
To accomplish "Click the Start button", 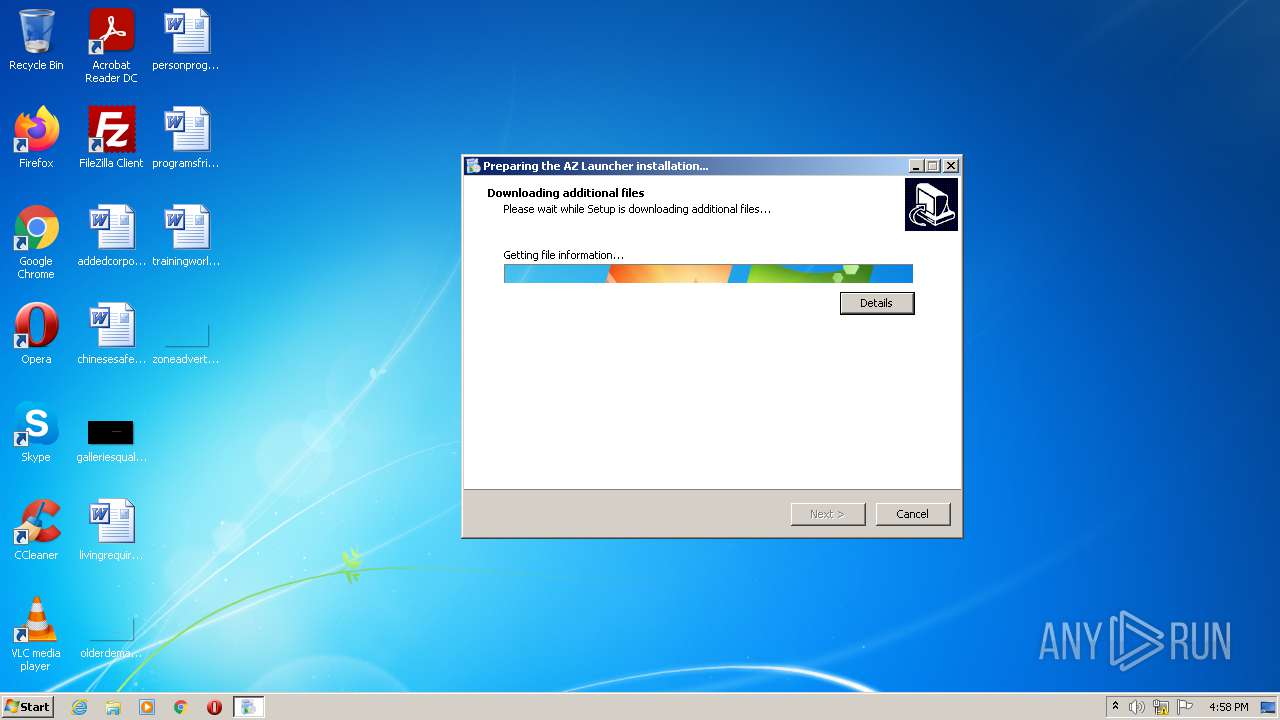I will click(27, 707).
